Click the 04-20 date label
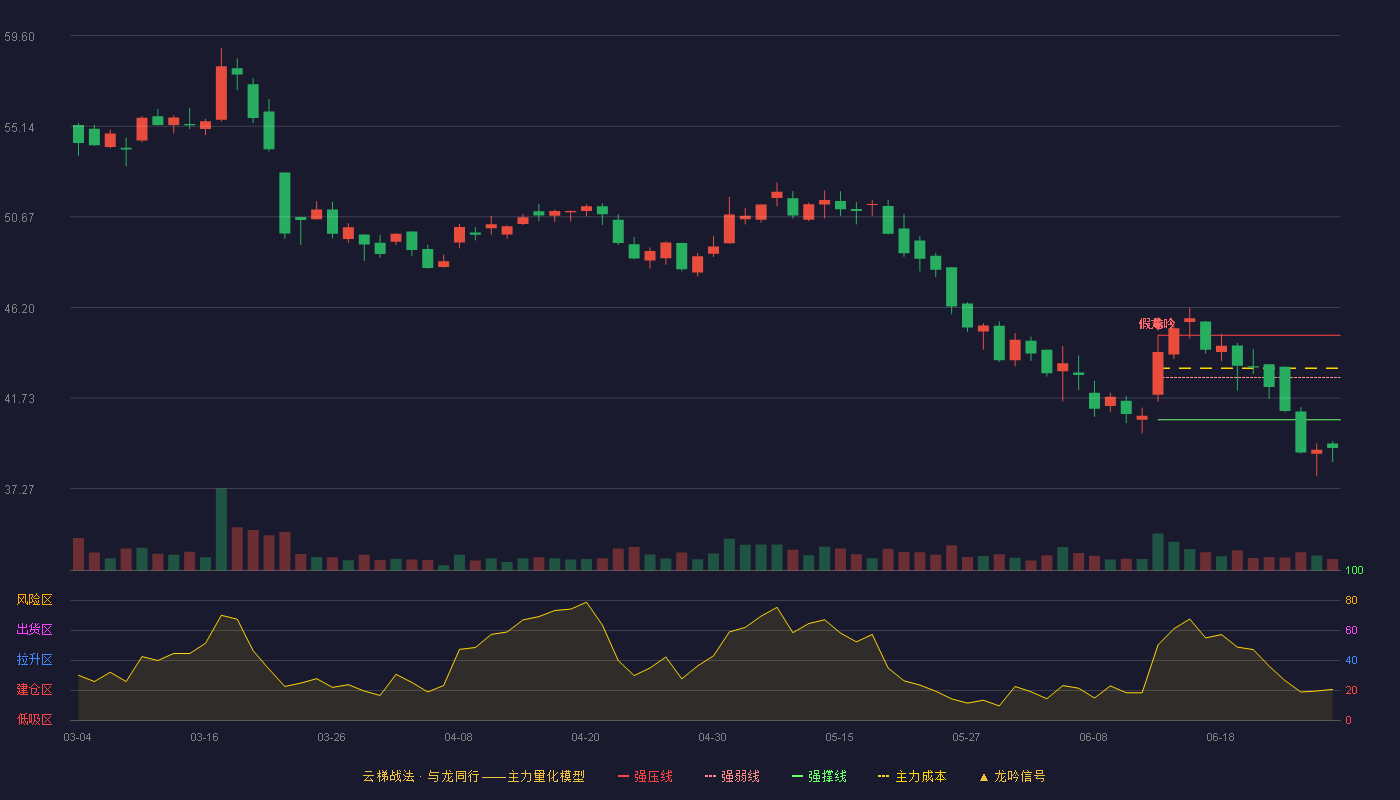 pos(585,737)
